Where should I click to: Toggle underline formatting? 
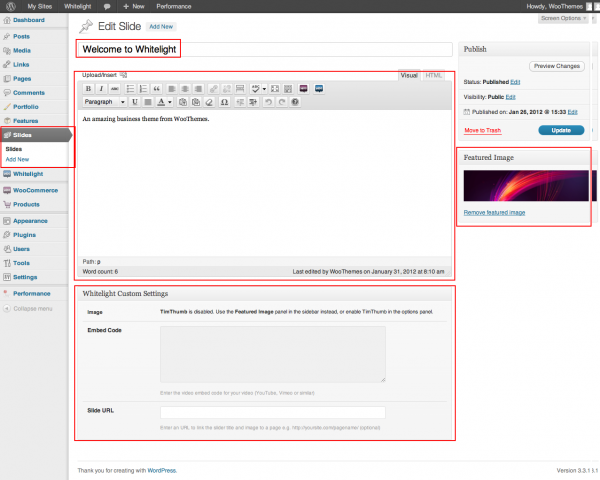(135, 102)
